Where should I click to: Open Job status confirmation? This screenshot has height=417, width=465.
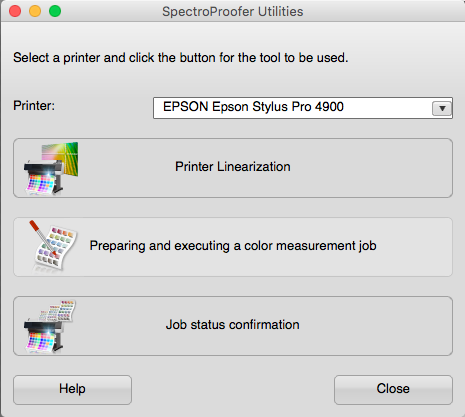click(233, 326)
